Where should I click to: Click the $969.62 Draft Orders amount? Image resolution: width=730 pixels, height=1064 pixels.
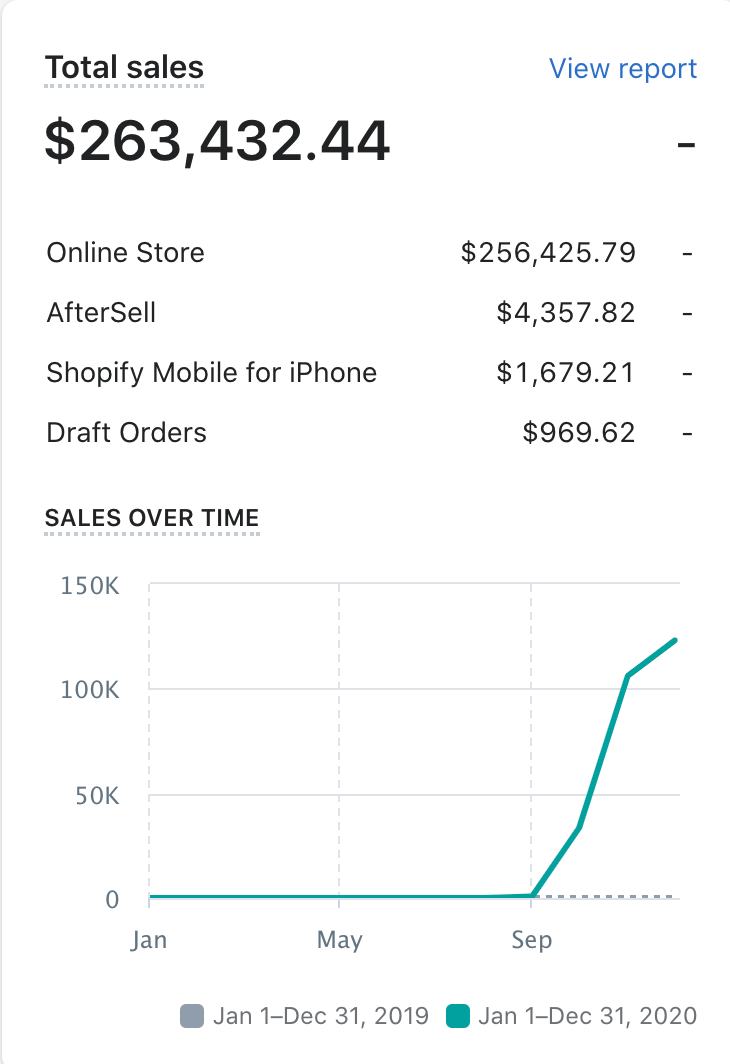click(578, 433)
